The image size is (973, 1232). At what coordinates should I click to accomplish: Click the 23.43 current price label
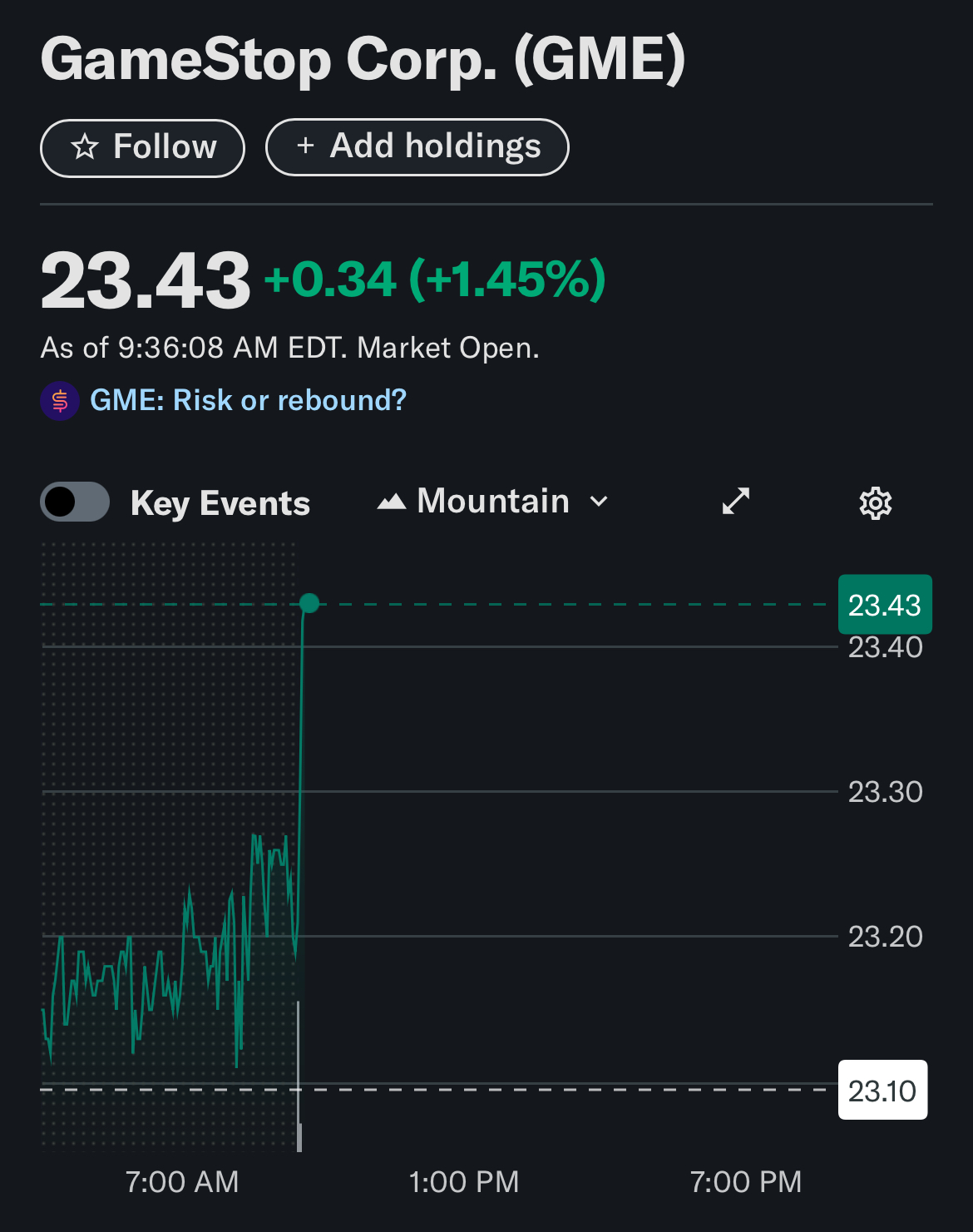(x=885, y=605)
